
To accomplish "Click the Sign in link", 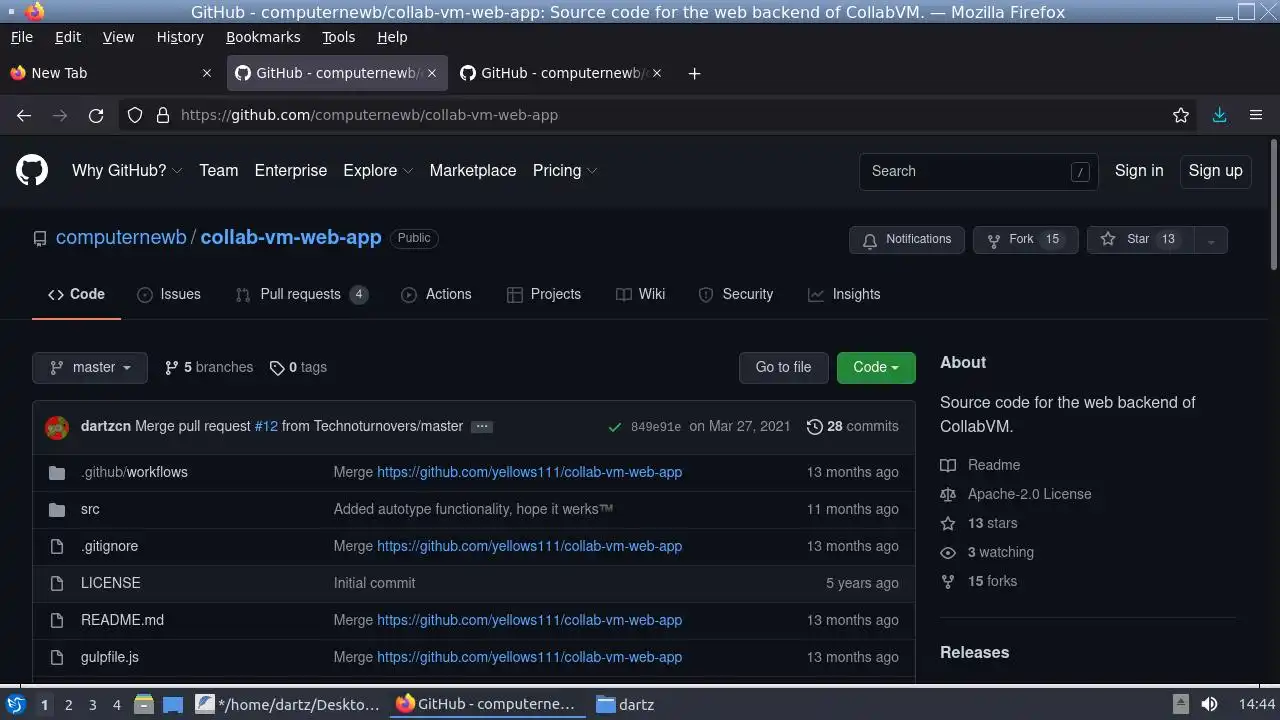I will [1139, 171].
